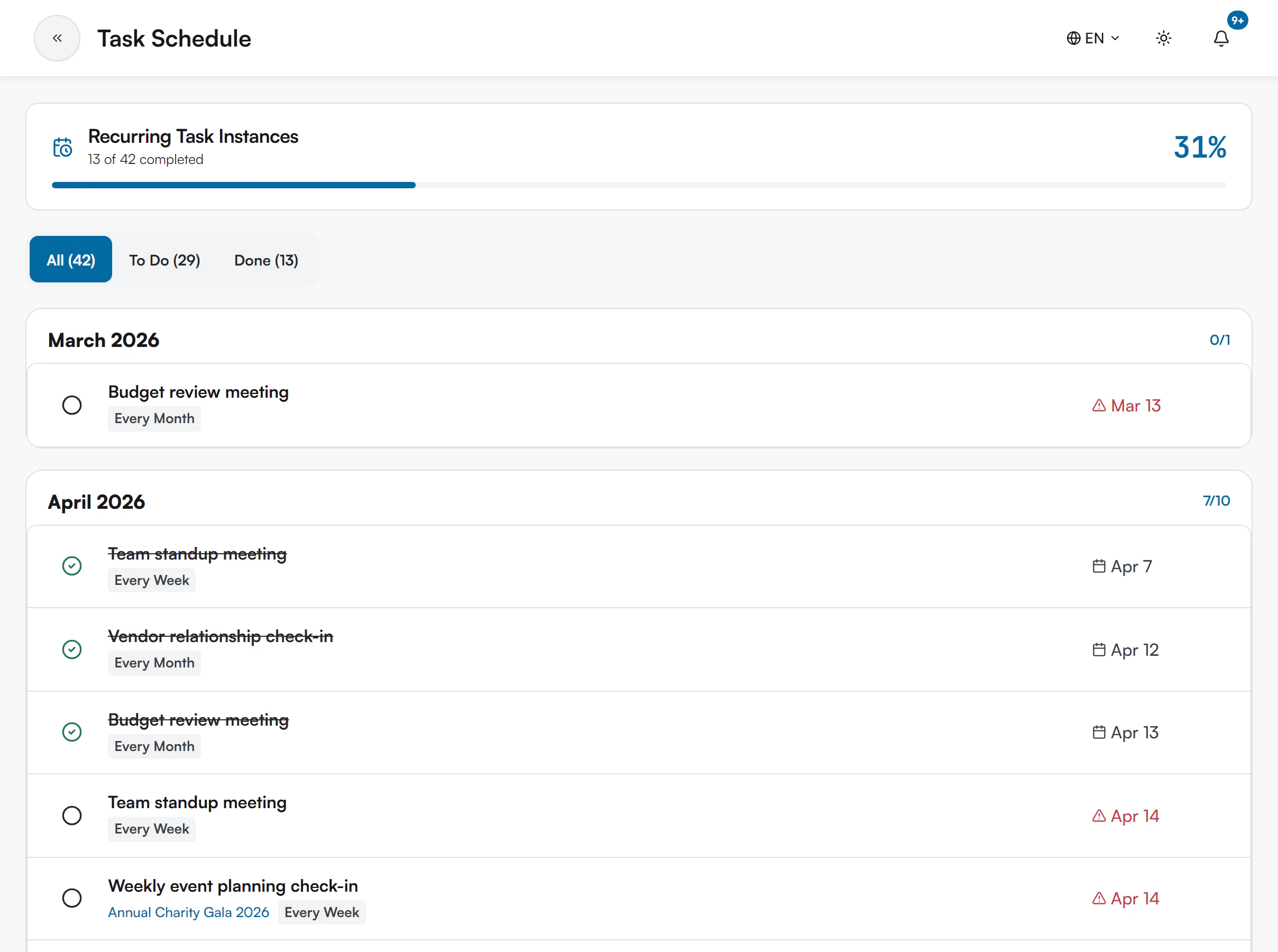The width and height of the screenshot is (1278, 952).
Task: Click the 31% completion value
Action: pos(1200,147)
